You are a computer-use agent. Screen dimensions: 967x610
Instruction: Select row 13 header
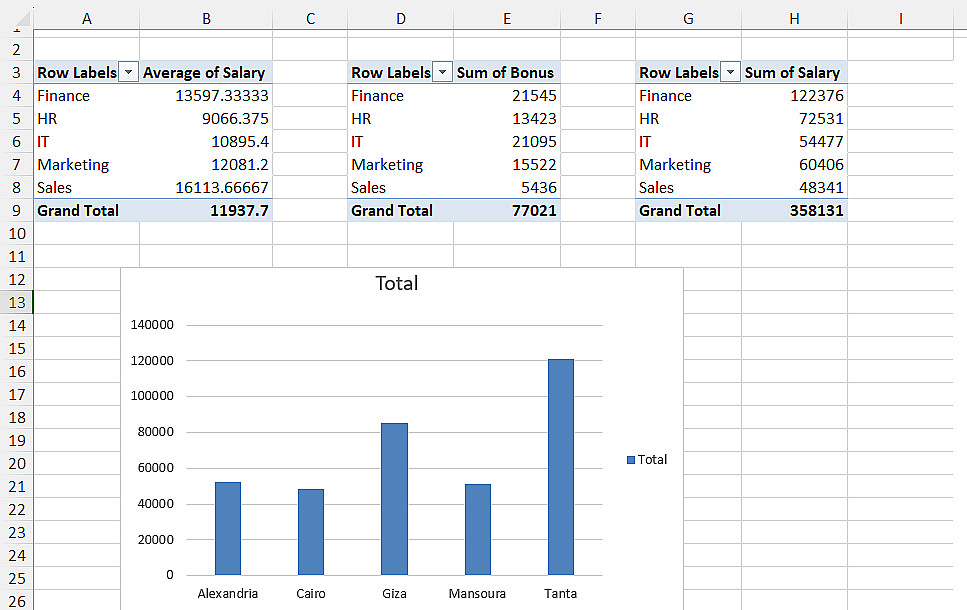point(17,302)
